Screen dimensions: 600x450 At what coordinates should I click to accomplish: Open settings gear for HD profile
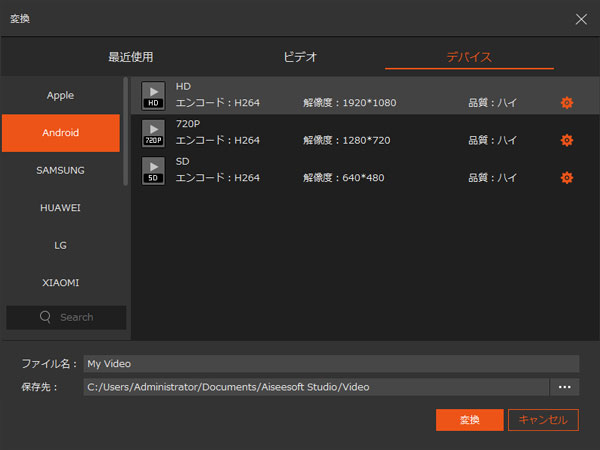tap(567, 103)
